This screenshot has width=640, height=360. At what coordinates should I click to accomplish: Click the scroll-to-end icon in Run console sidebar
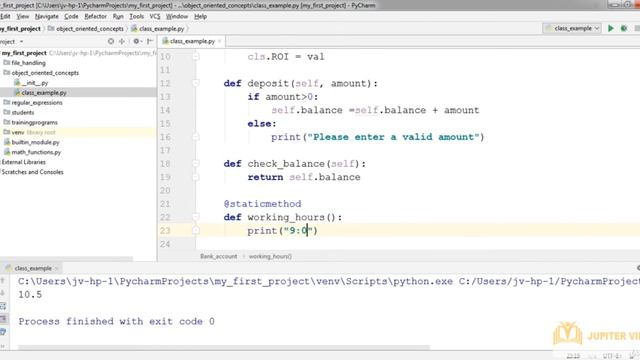coord(3,318)
